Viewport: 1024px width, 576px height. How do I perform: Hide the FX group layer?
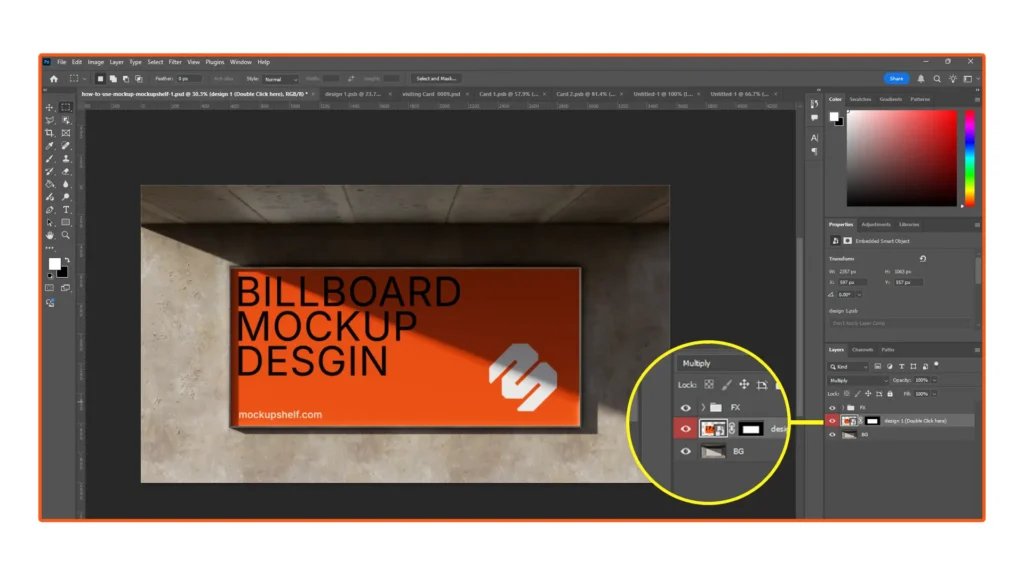[x=832, y=408]
